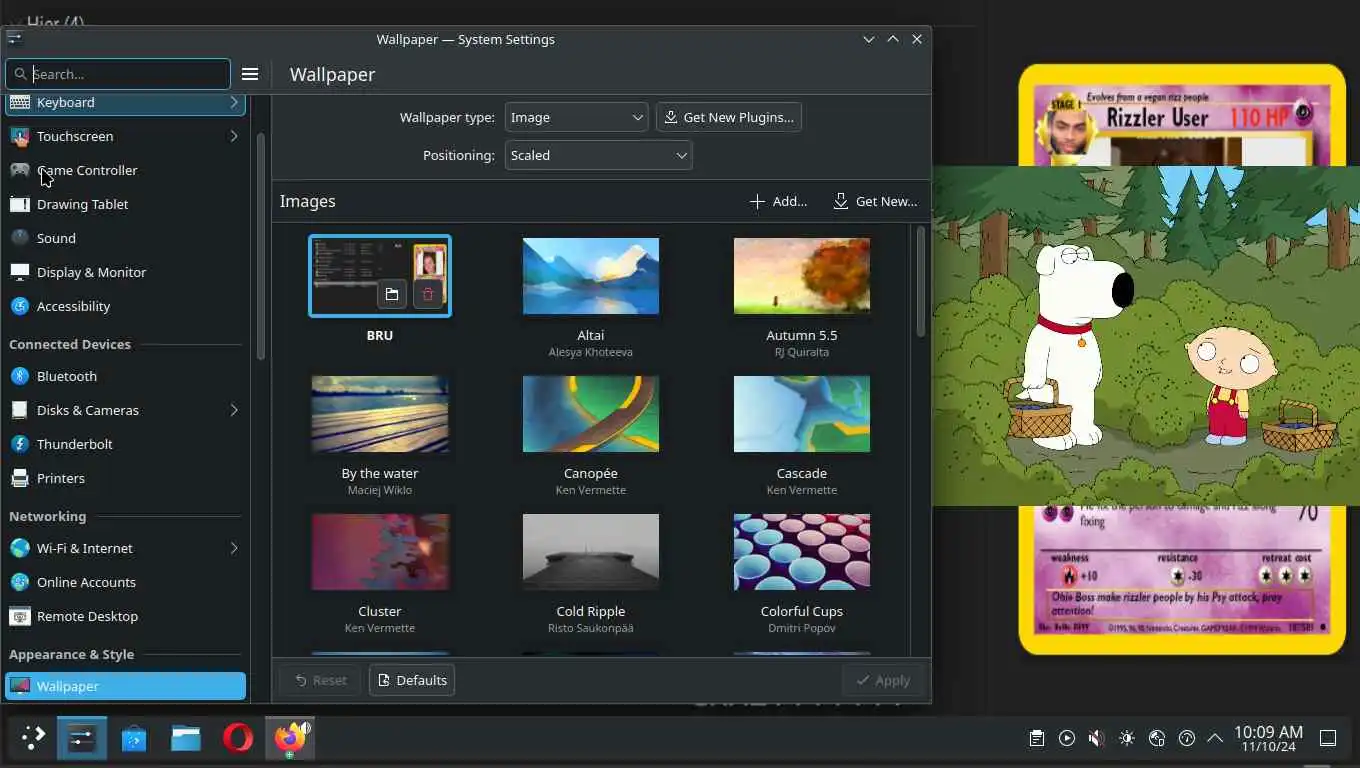1360x768 pixels.
Task: Open Sound settings in sidebar
Action: [x=125, y=238]
